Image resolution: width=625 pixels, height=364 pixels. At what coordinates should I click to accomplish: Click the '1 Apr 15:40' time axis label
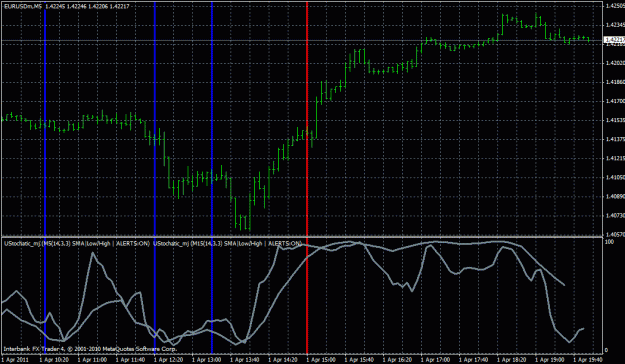(x=359, y=360)
